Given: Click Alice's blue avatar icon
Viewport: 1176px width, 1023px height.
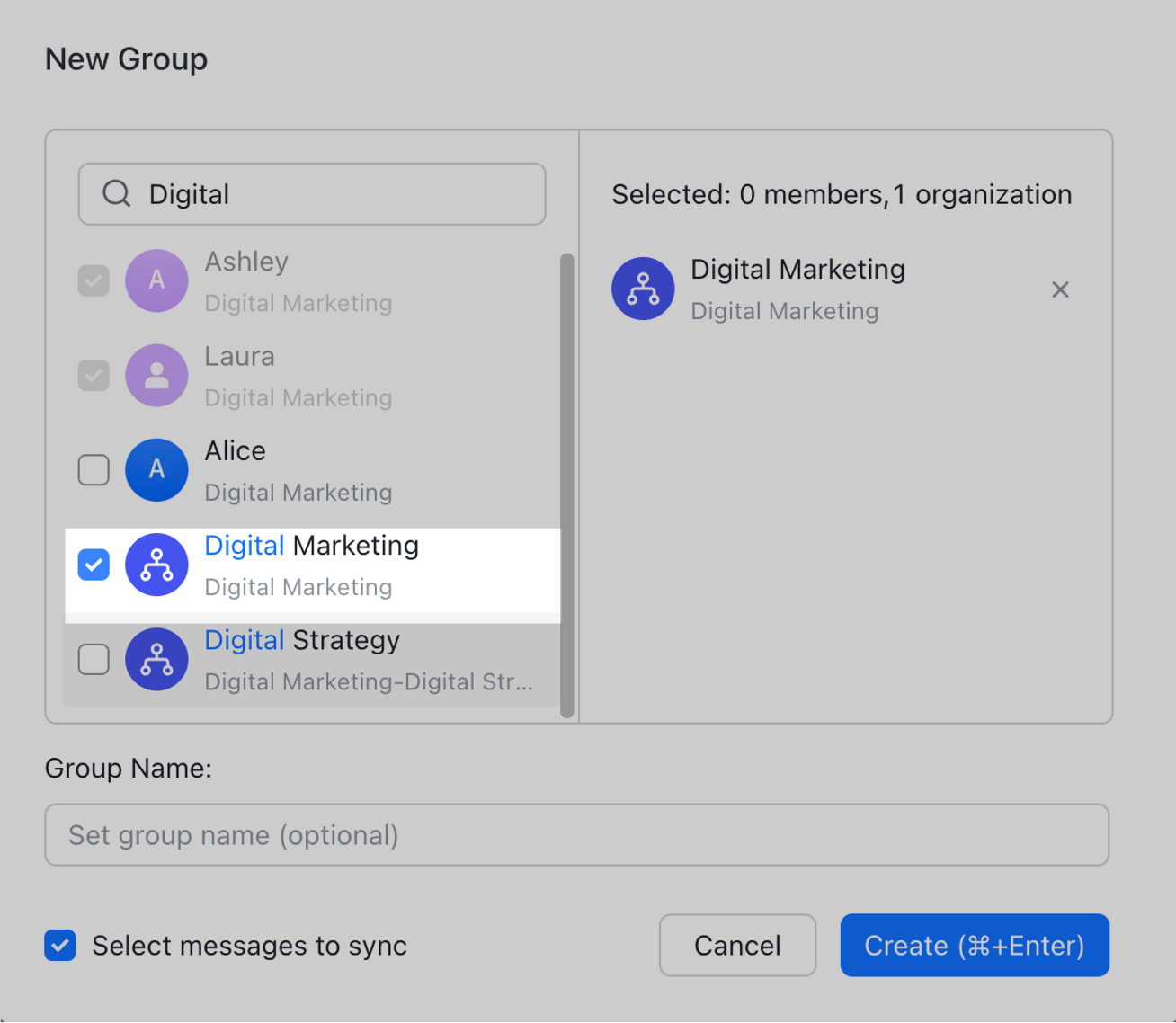Looking at the screenshot, I should pos(156,469).
